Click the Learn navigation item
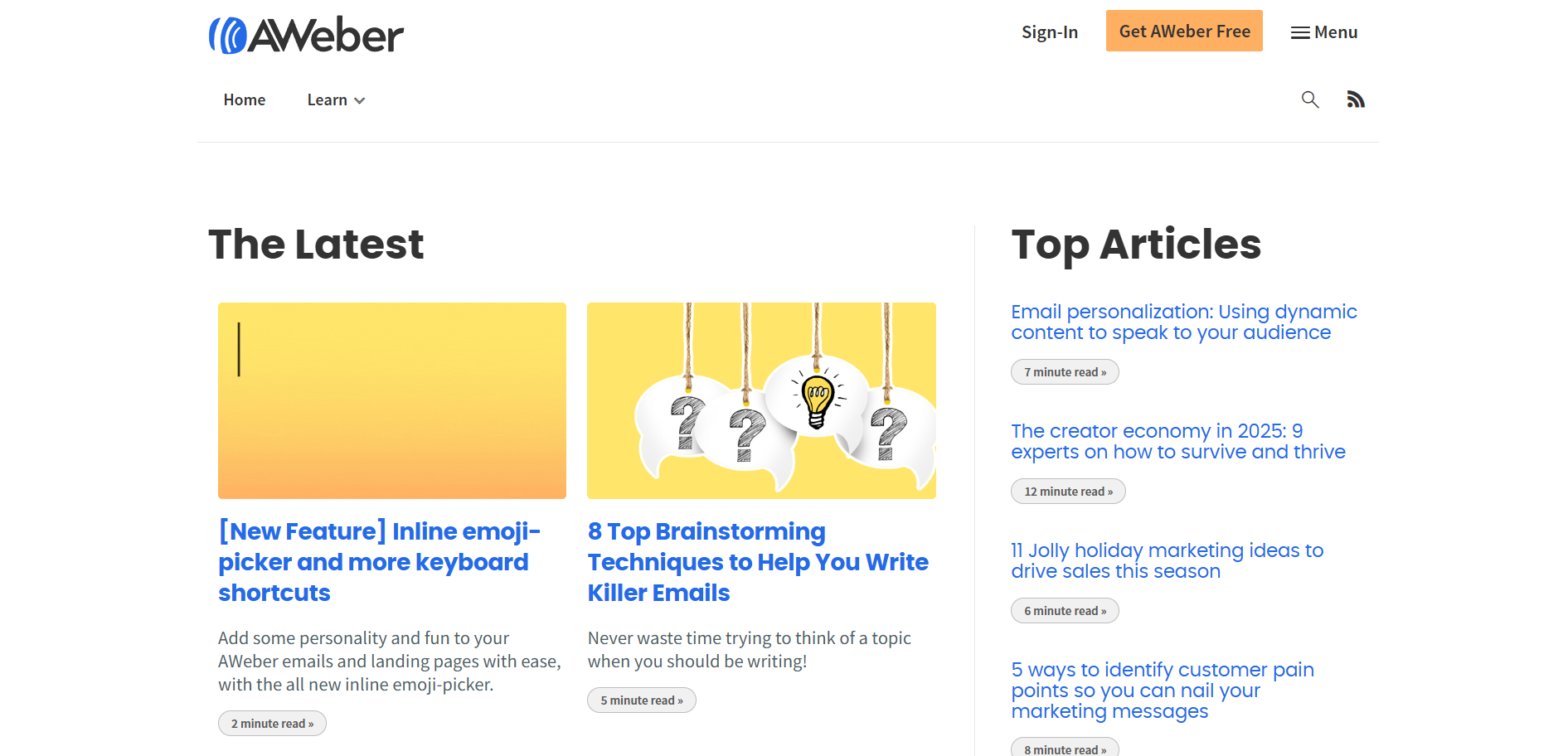 pos(328,99)
